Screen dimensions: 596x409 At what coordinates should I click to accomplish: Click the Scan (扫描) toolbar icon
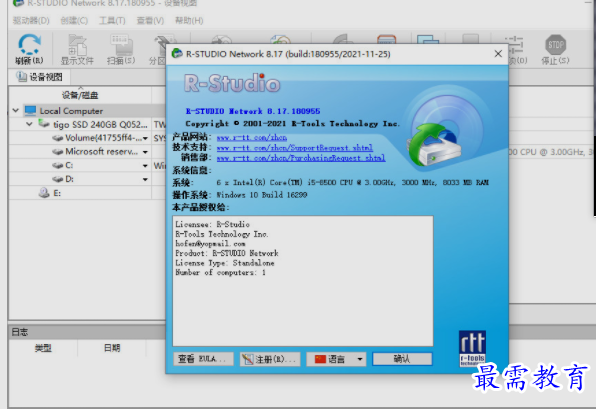click(121, 49)
